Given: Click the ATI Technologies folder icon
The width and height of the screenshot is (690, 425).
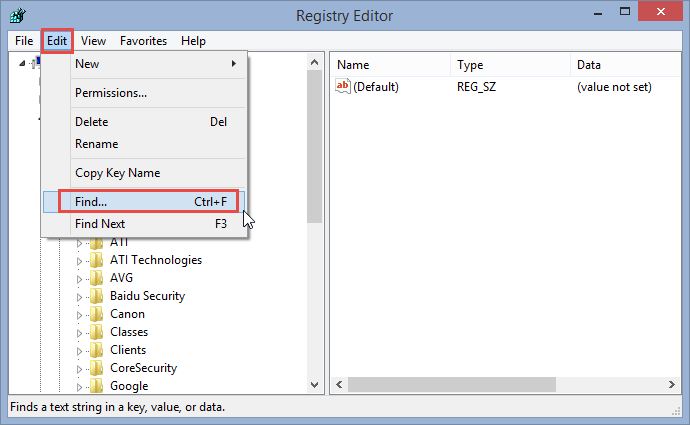Looking at the screenshot, I should (x=96, y=260).
